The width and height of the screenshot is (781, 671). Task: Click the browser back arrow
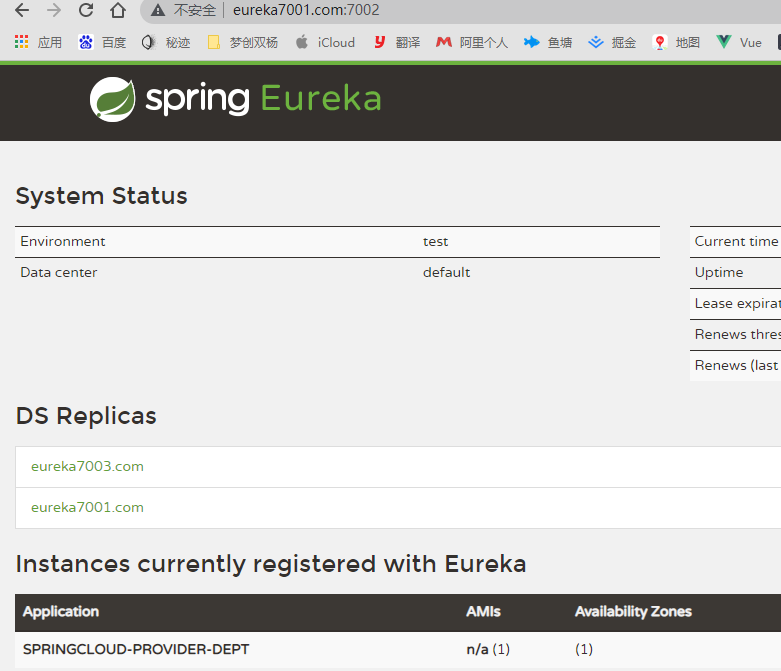point(22,10)
